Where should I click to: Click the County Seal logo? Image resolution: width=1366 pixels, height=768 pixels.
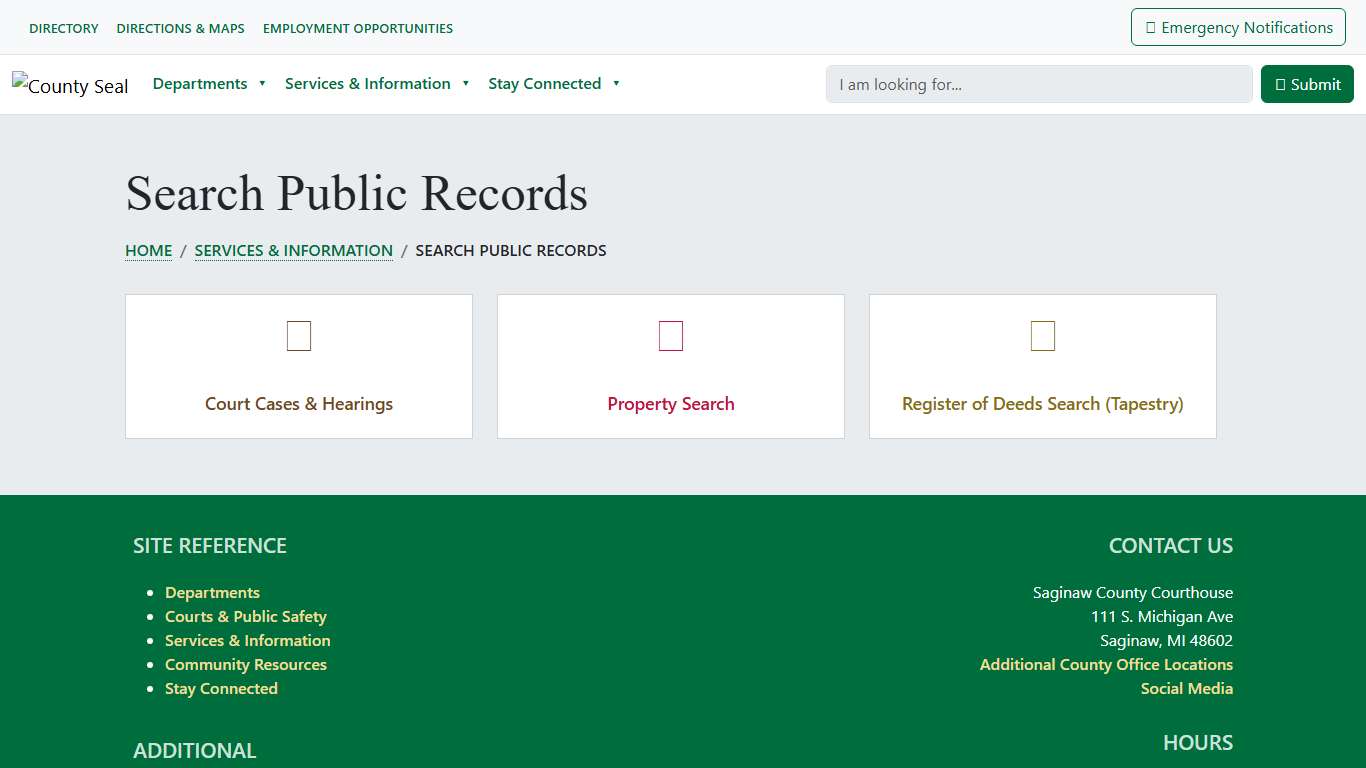[70, 84]
